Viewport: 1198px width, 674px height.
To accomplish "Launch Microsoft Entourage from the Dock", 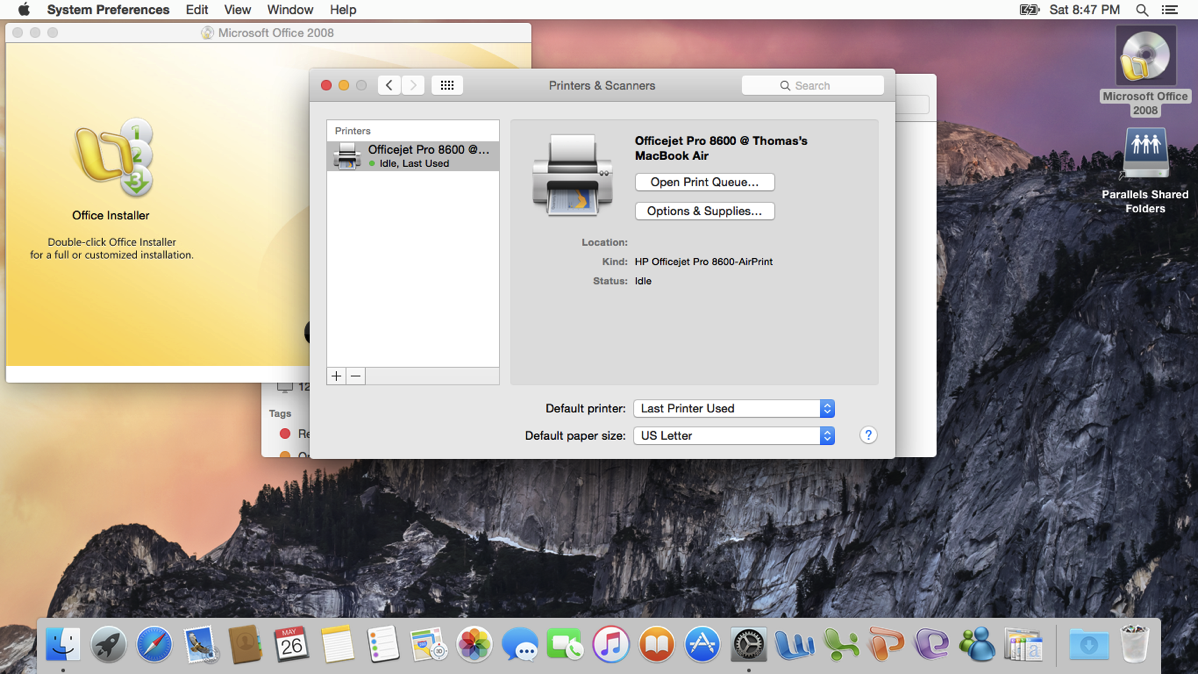I will (932, 644).
